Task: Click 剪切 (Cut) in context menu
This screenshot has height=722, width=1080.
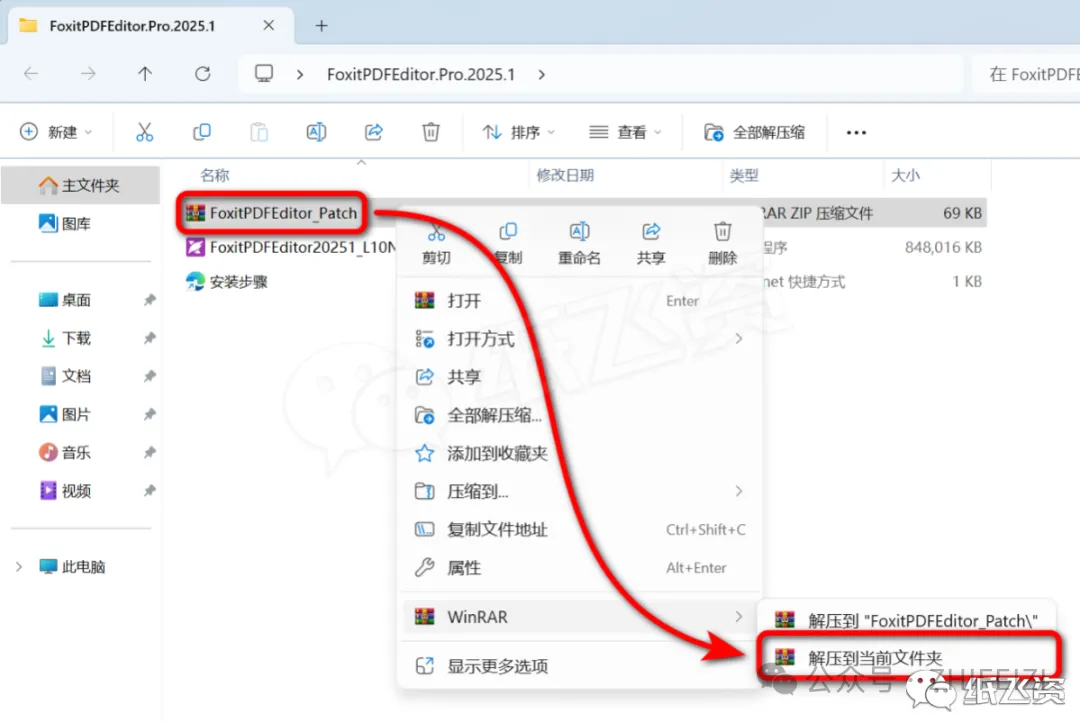Action: (436, 243)
